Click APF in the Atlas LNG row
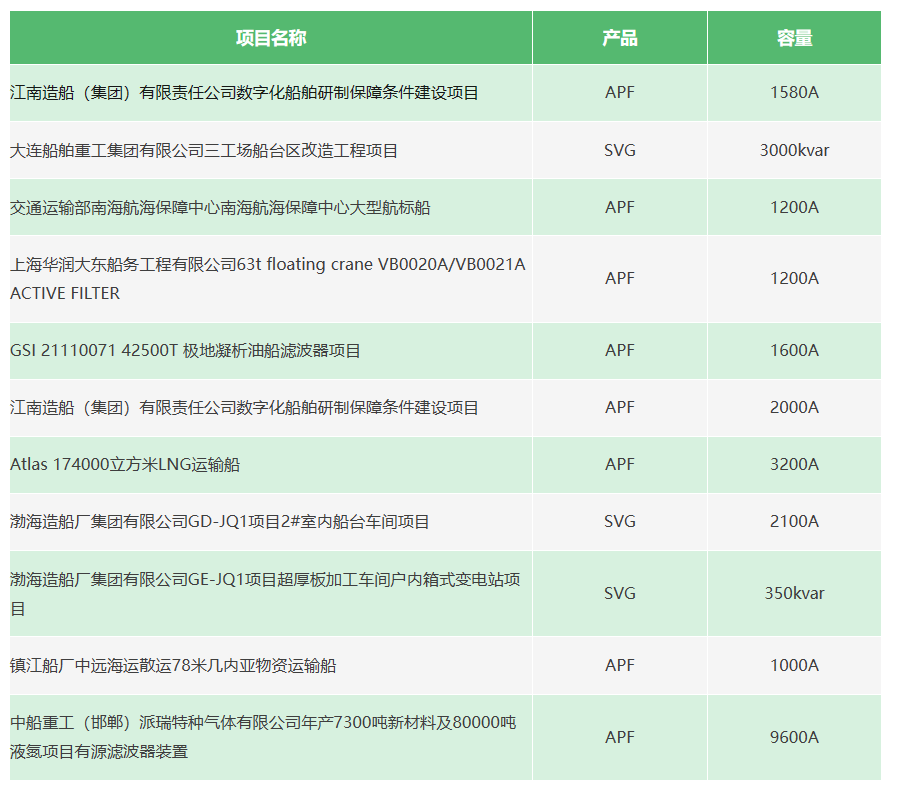This screenshot has width=900, height=792. pos(620,464)
